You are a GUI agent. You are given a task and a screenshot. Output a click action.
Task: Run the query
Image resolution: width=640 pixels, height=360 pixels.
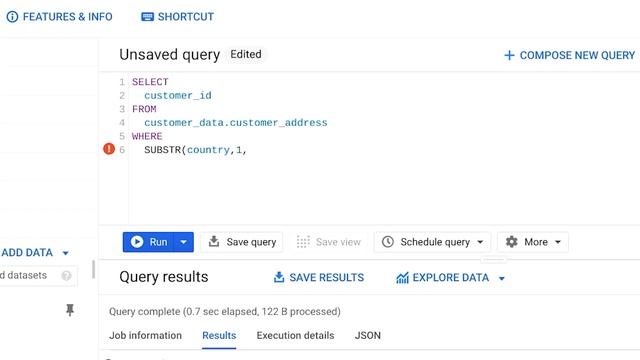(x=148, y=242)
